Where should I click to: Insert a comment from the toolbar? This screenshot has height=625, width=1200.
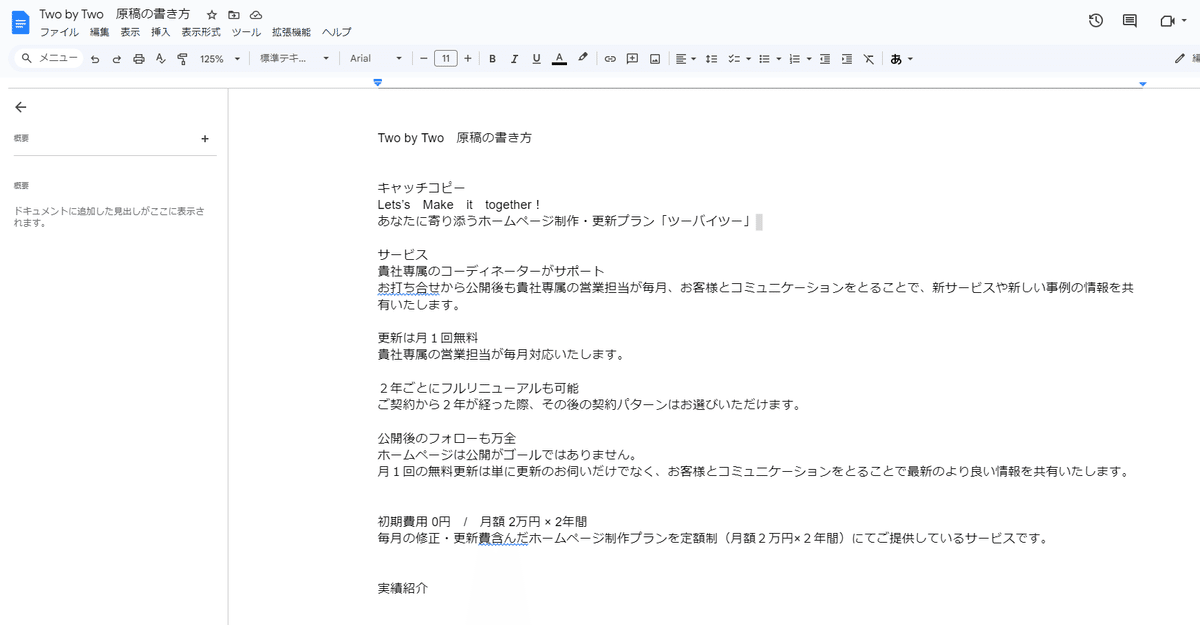coord(631,58)
